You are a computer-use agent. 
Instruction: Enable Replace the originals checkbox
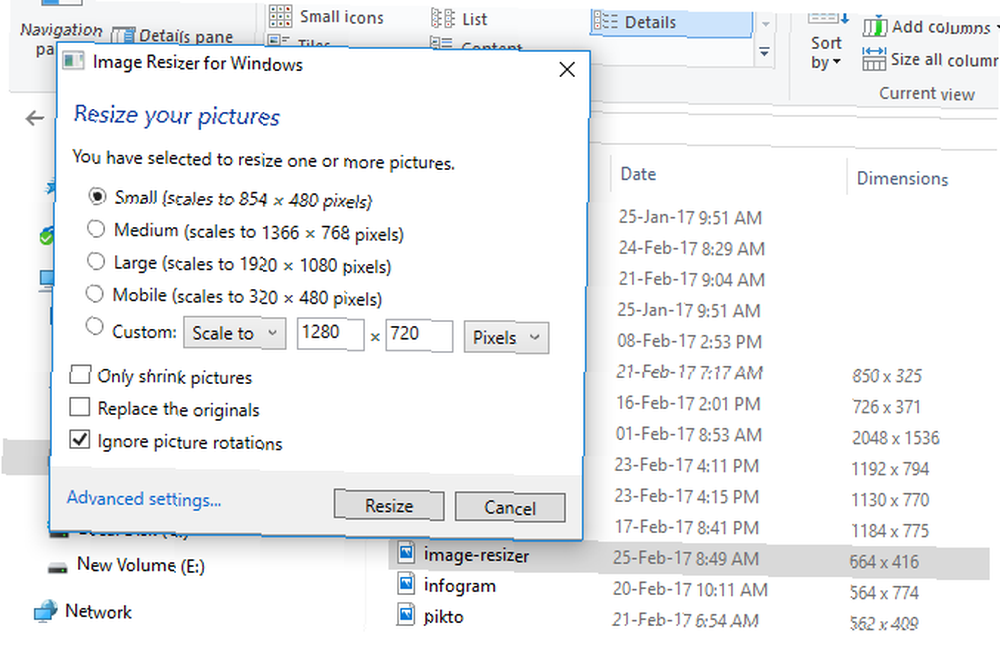[80, 407]
